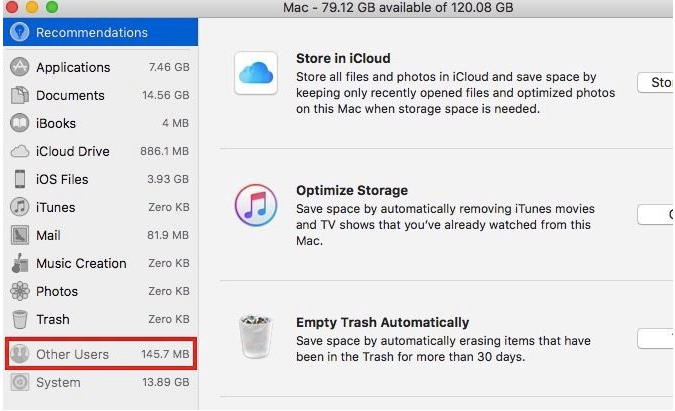Select the System sidebar entry
This screenshot has width=675, height=411.
(100, 382)
